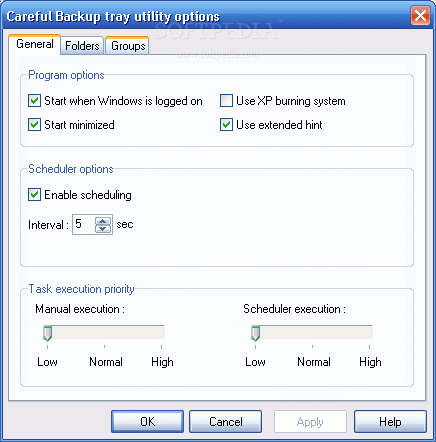The image size is (436, 442).
Task: Click the Program options group label
Action: click(x=66, y=75)
